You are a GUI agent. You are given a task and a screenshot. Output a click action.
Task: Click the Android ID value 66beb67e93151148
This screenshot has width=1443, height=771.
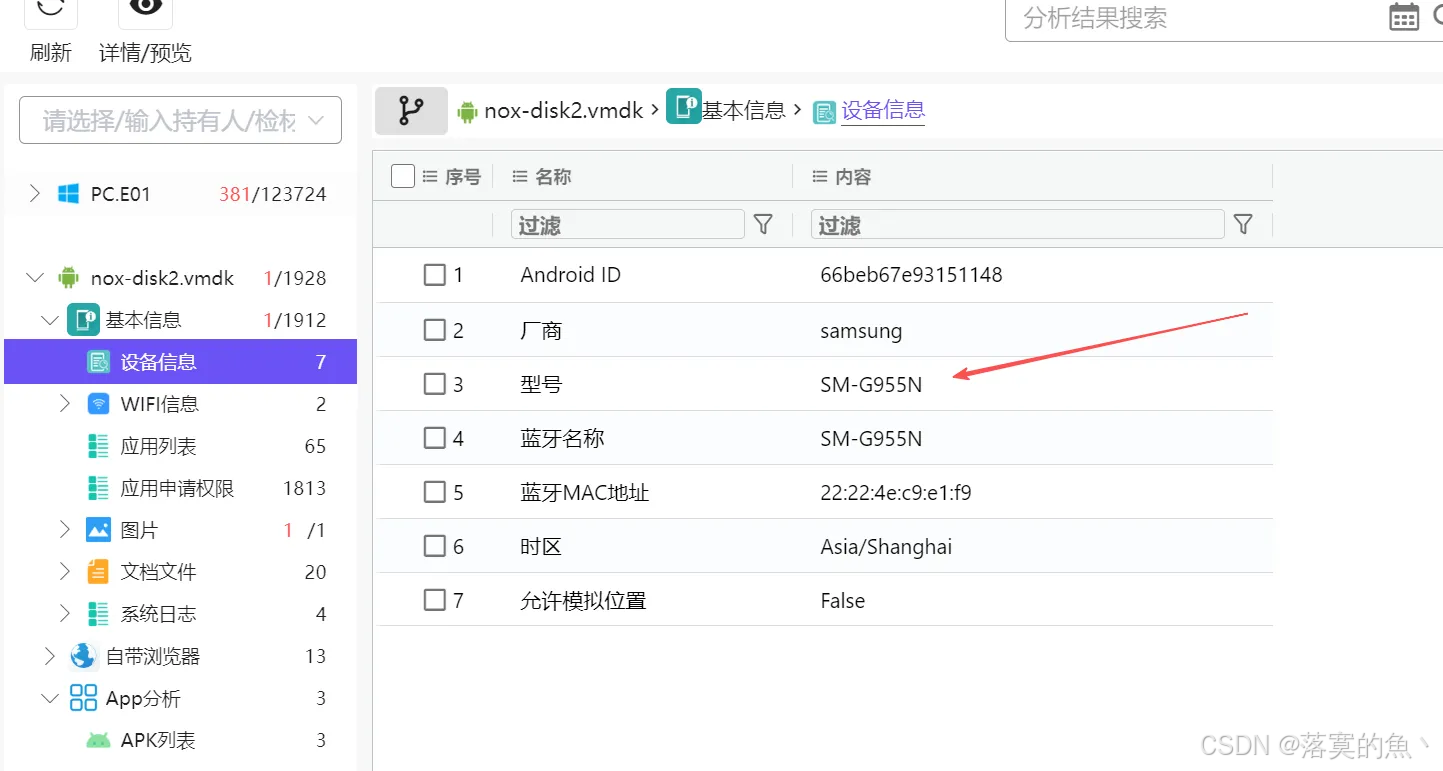click(x=911, y=275)
